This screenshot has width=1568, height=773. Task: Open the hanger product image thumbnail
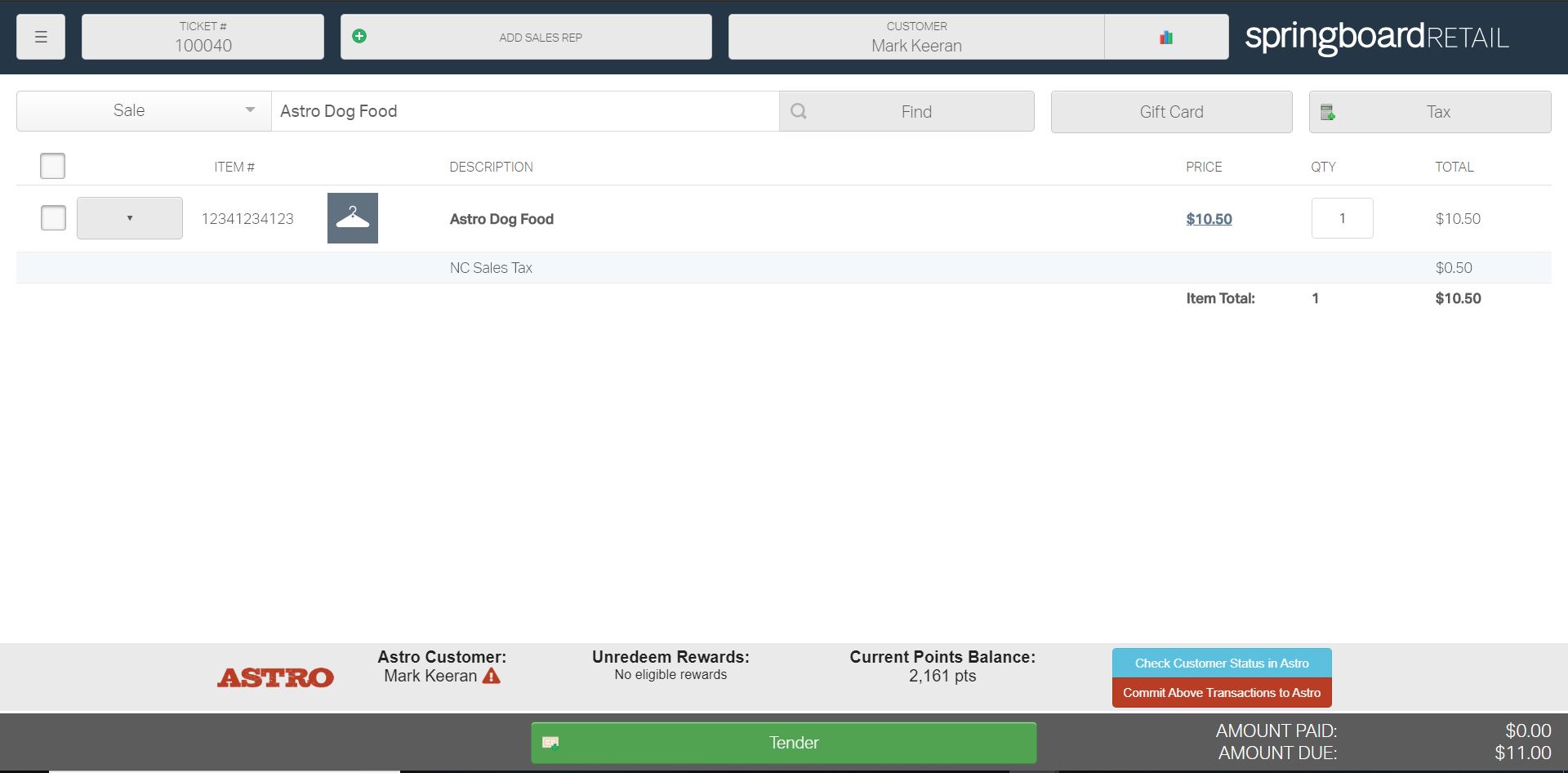pos(353,218)
